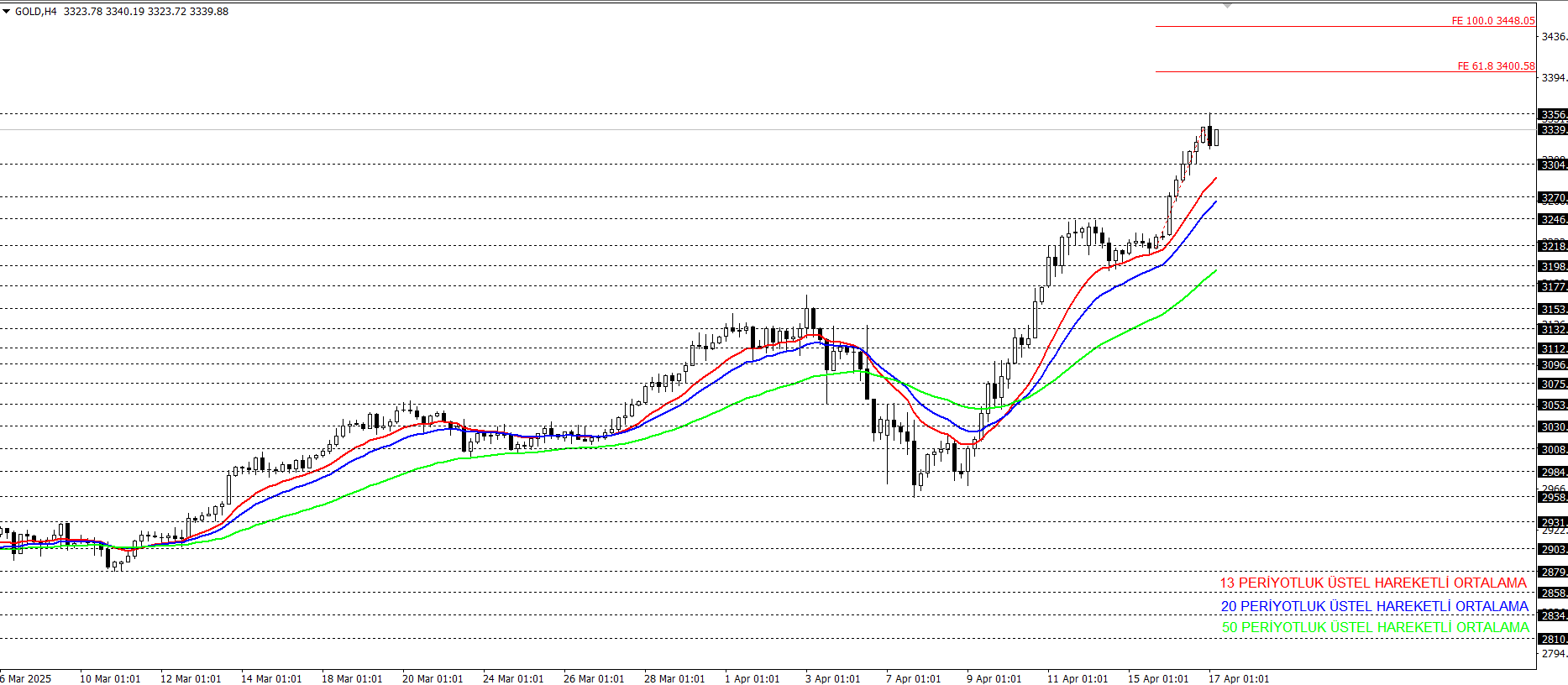Click the 2879 price level label
This screenshot has width=1568, height=685.
(x=1553, y=572)
